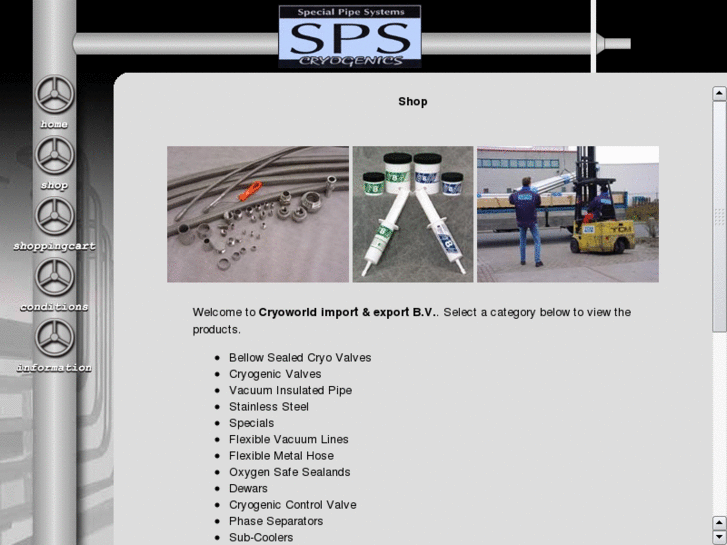Screen dimensions: 727x545
Task: Click the information valve-wheel icon
Action: pos(54,338)
